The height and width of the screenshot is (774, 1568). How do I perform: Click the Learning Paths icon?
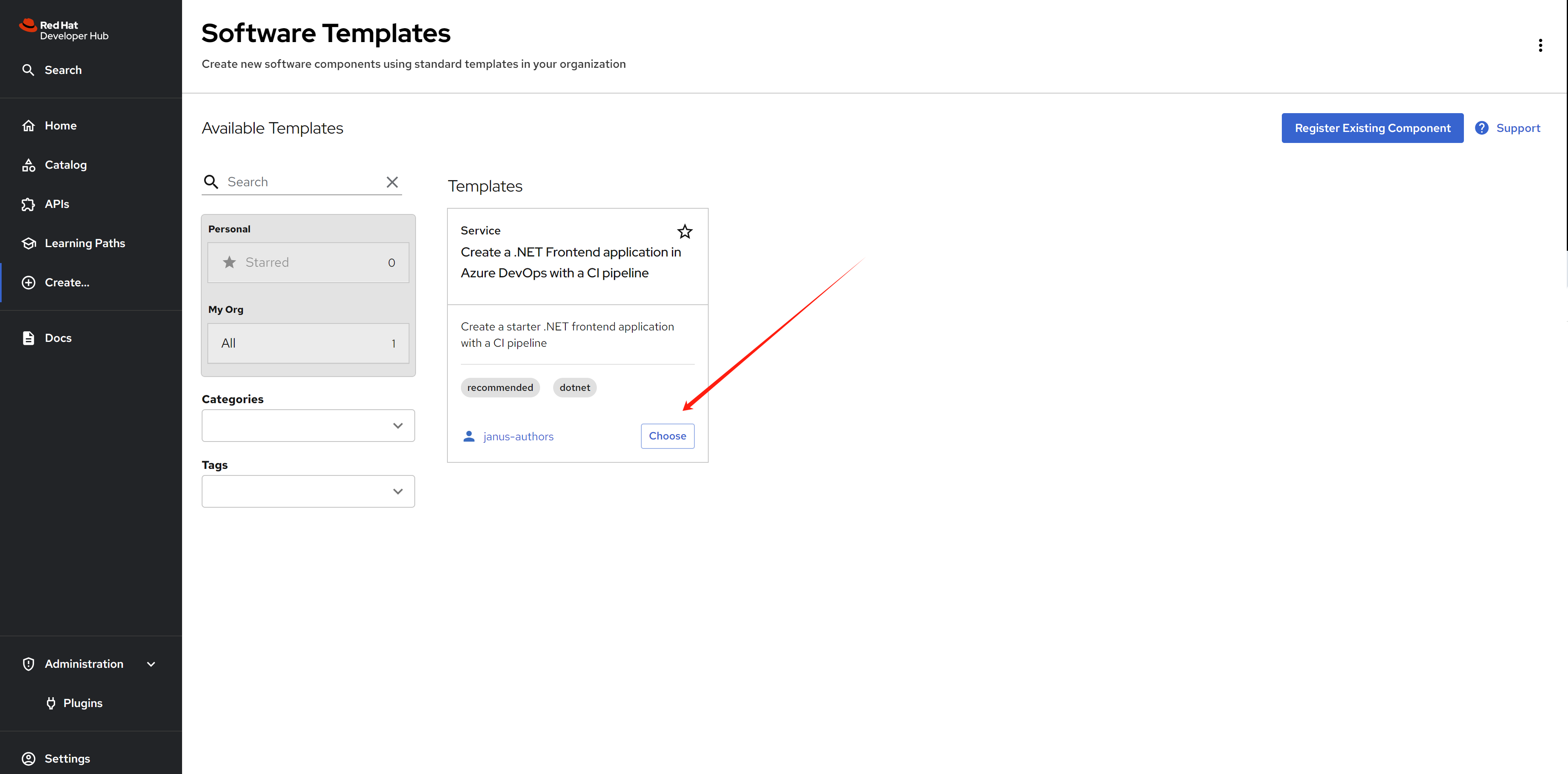pos(29,243)
